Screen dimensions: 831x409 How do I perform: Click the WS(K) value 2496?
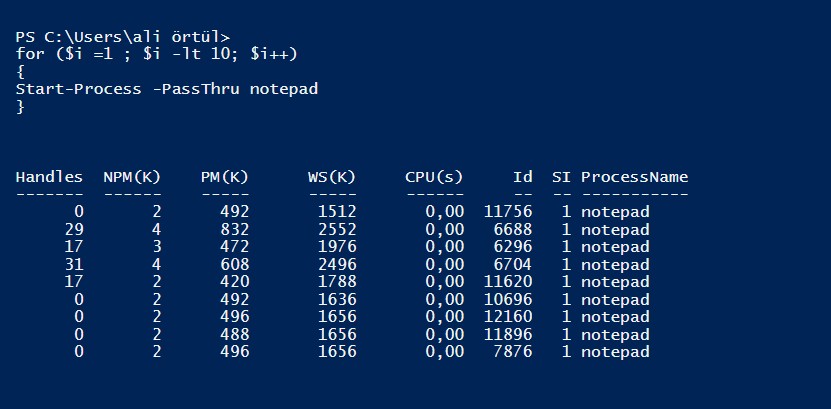337,265
